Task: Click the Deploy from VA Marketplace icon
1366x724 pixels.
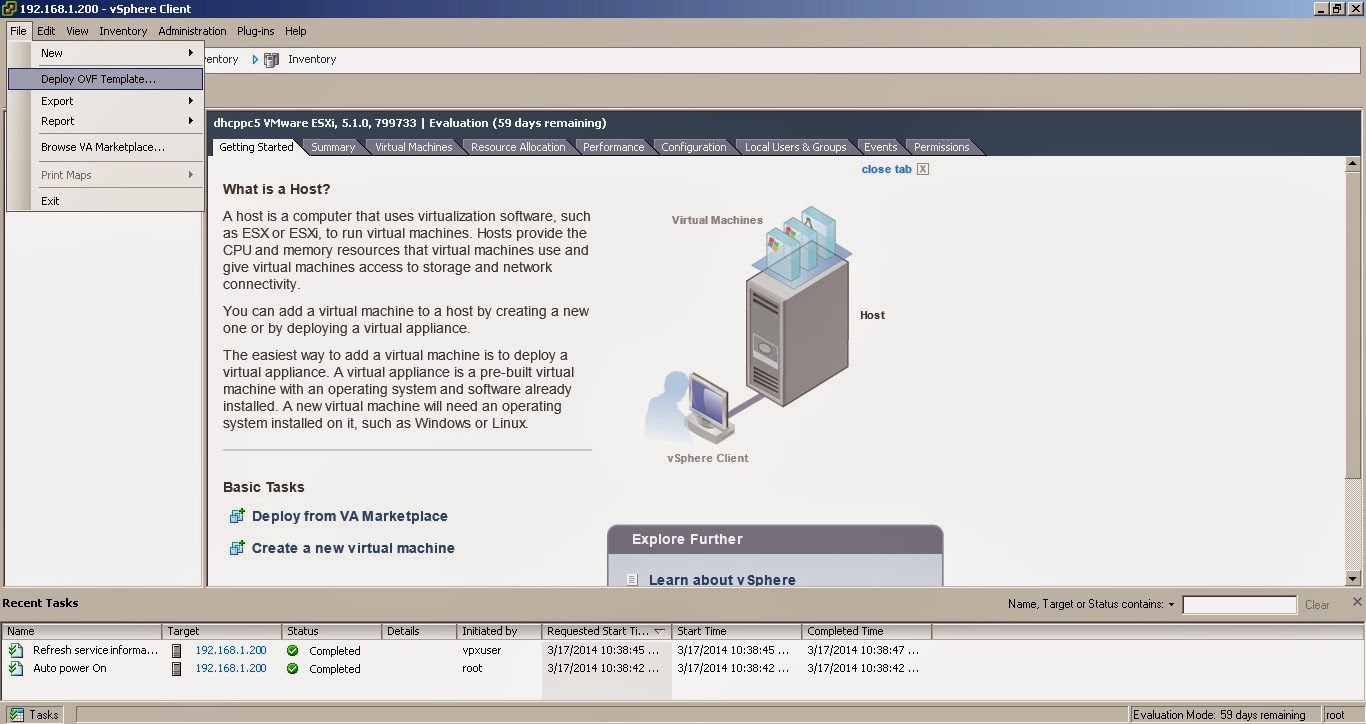Action: [x=237, y=516]
